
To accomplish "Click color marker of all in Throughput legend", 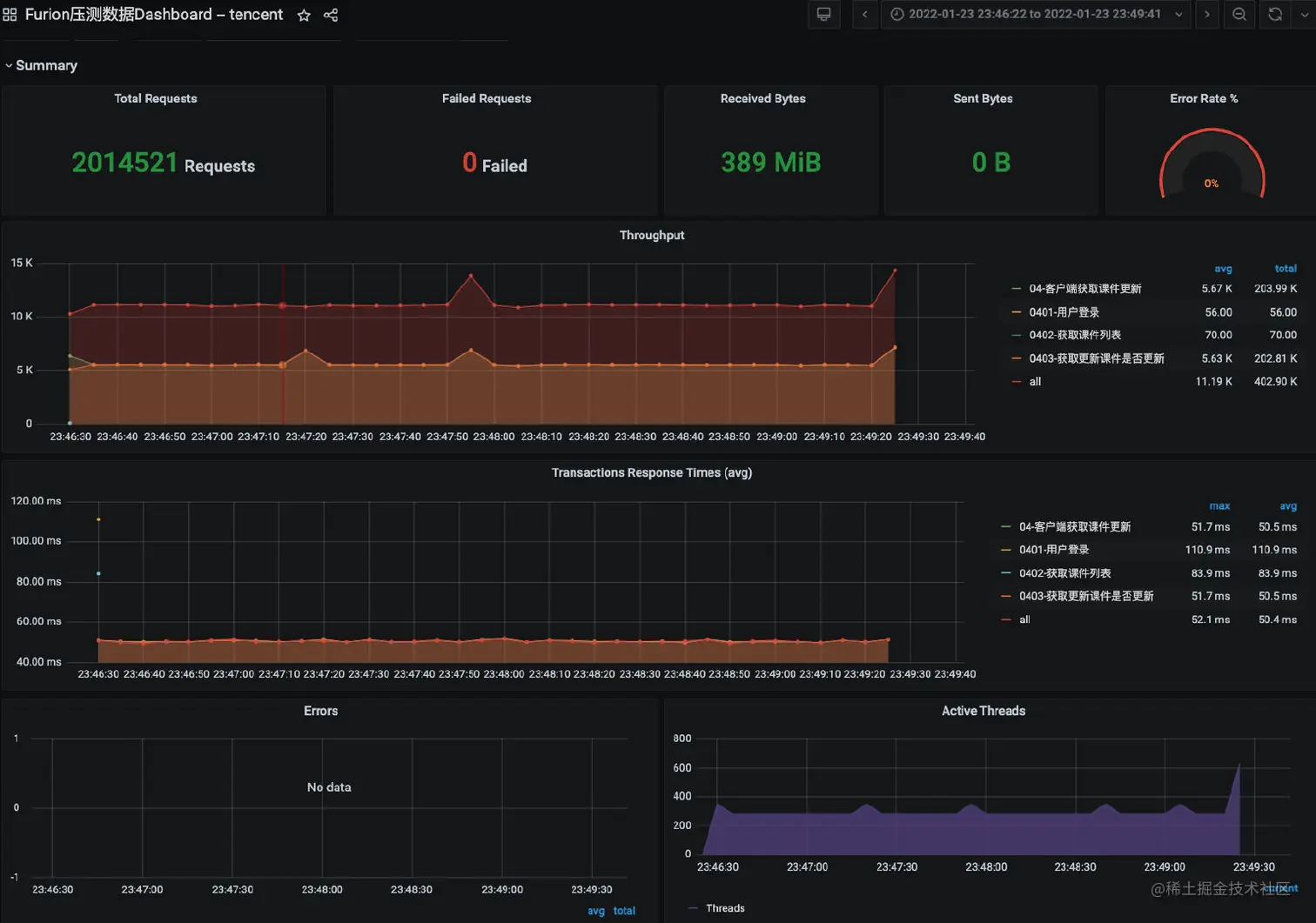I will [1017, 382].
